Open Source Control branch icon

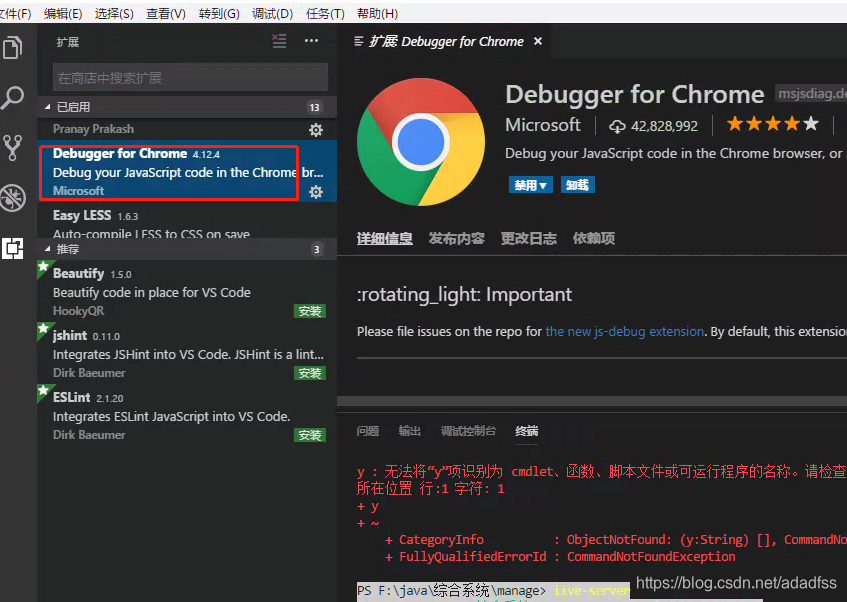coord(12,147)
